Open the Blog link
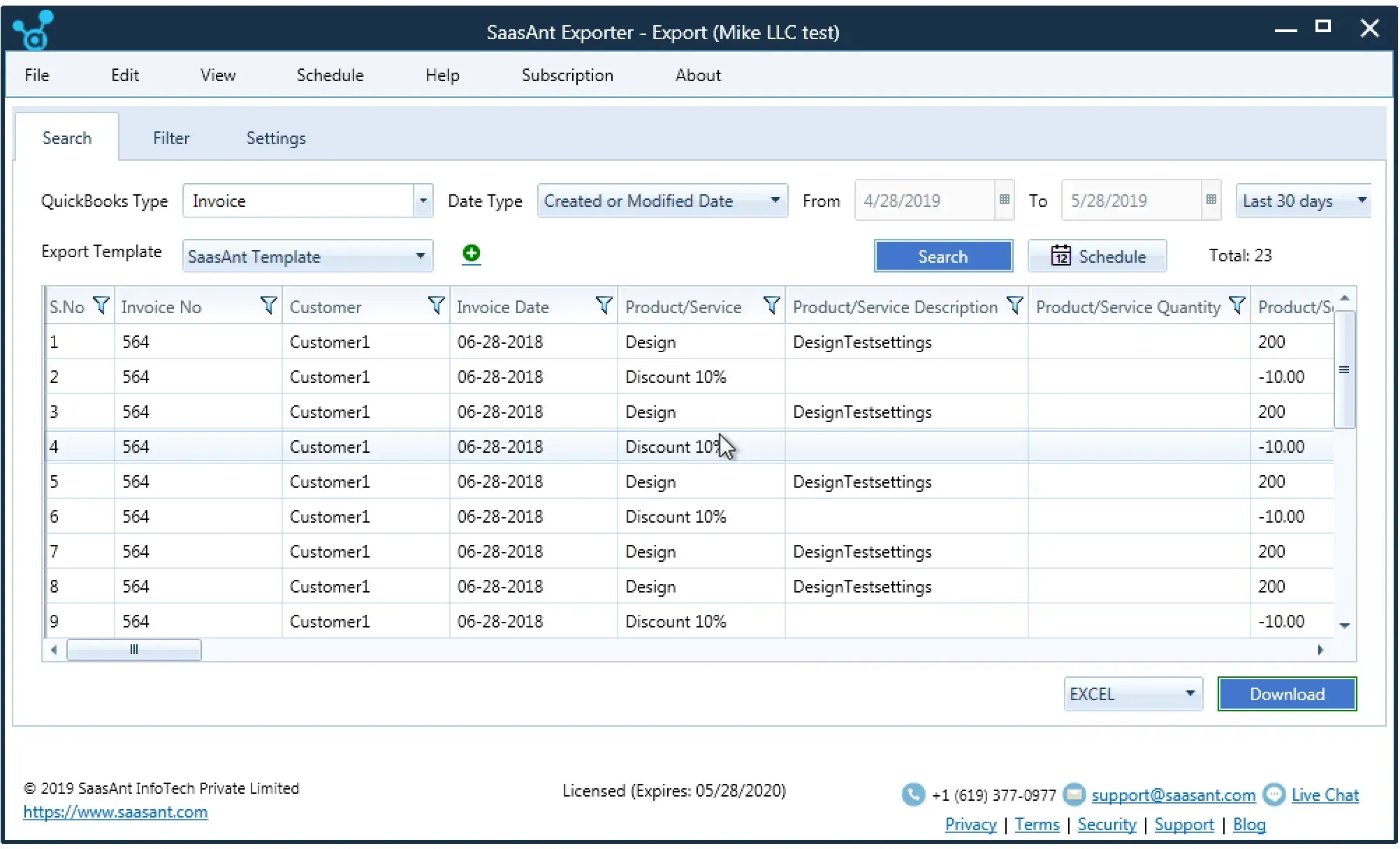1400x849 pixels. point(1249,825)
